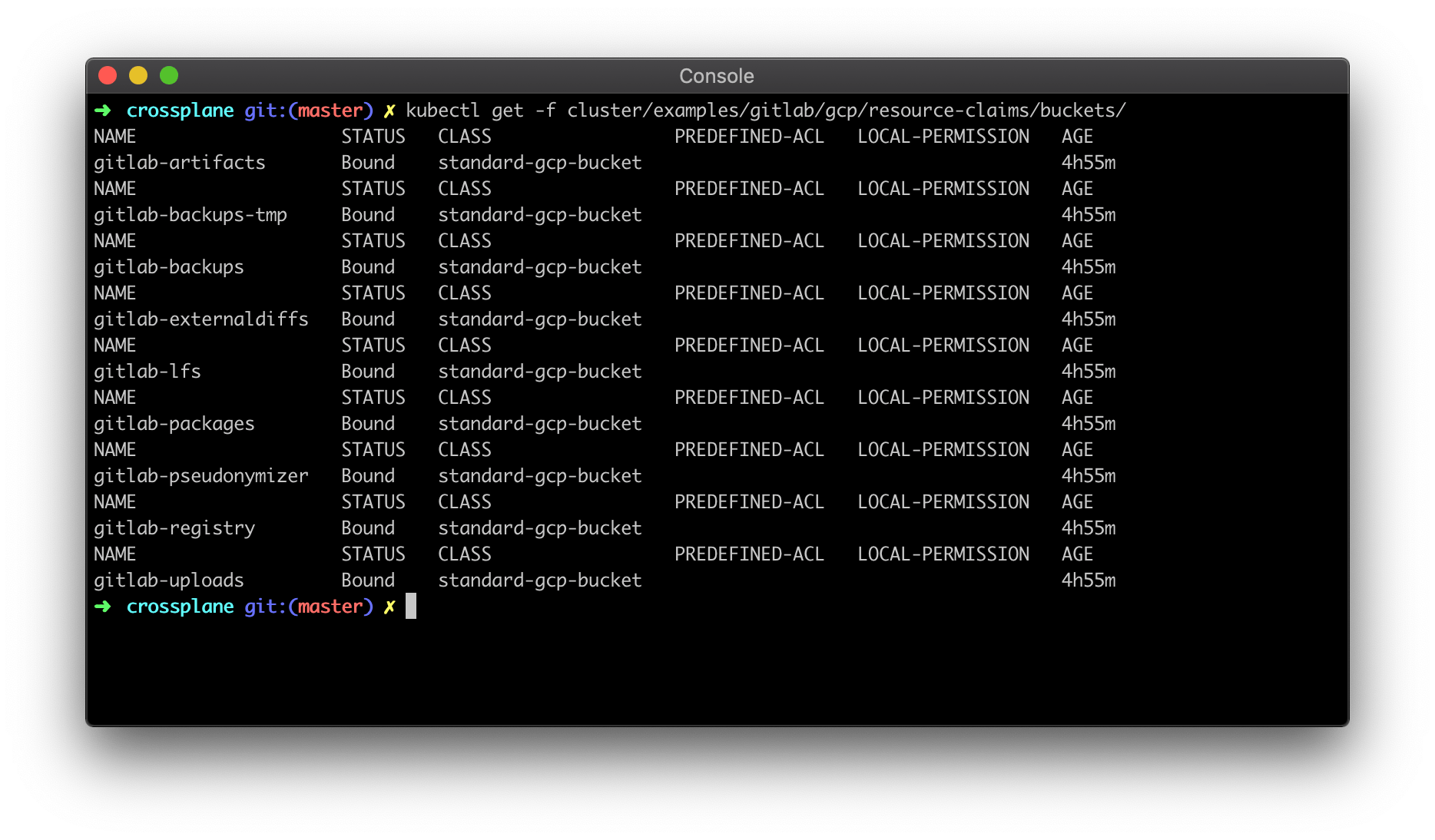The height and width of the screenshot is (840, 1435).
Task: Click the 4h55m age of gitlab-pseudonymizer
Action: [x=1089, y=476]
